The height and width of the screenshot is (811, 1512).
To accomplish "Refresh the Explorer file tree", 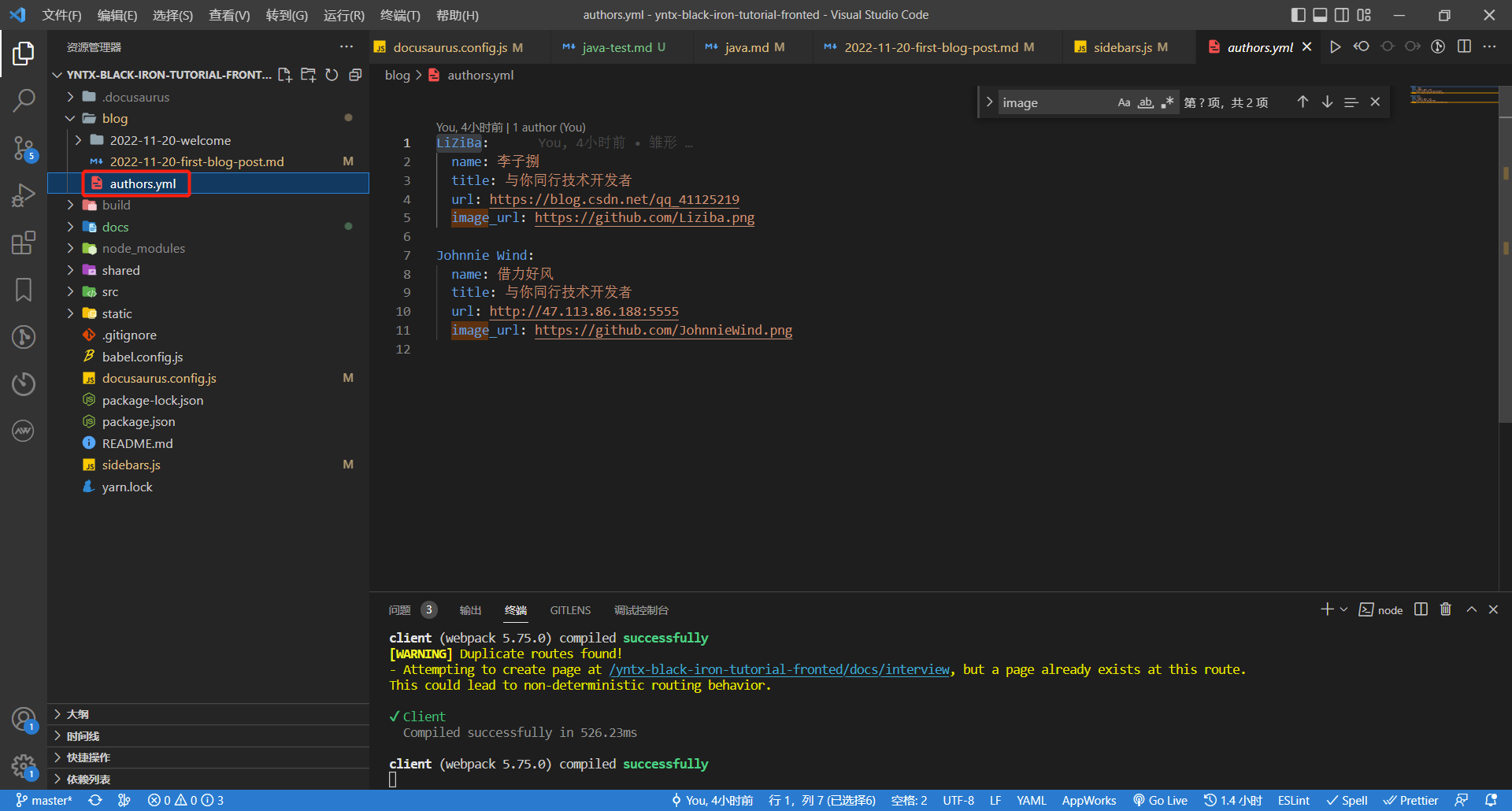I will 332,75.
